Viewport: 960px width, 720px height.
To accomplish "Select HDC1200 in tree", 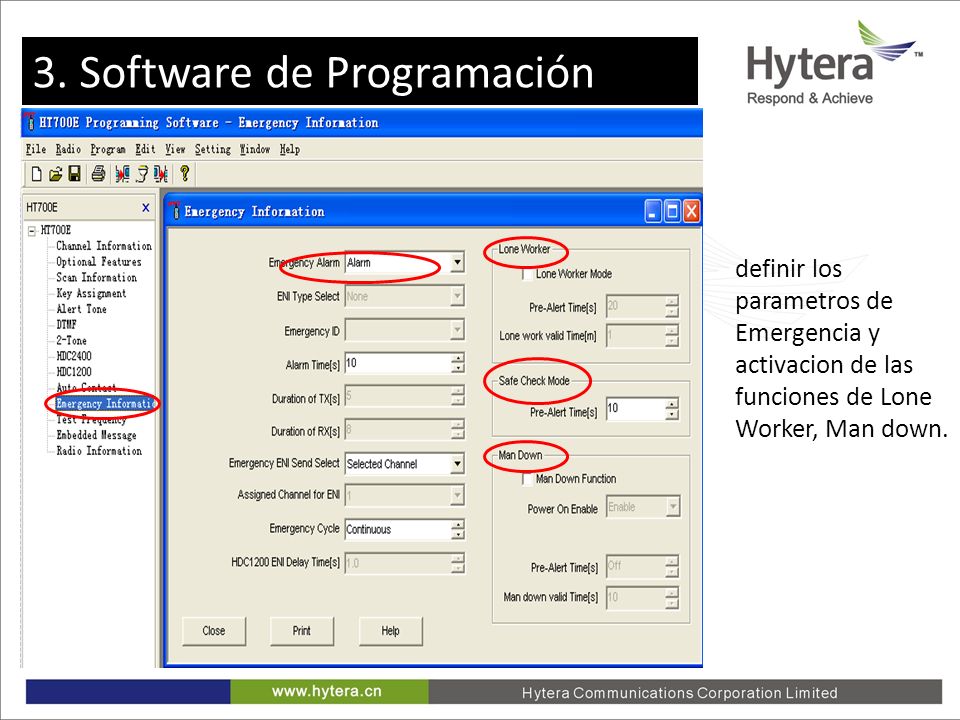I will click(73, 372).
